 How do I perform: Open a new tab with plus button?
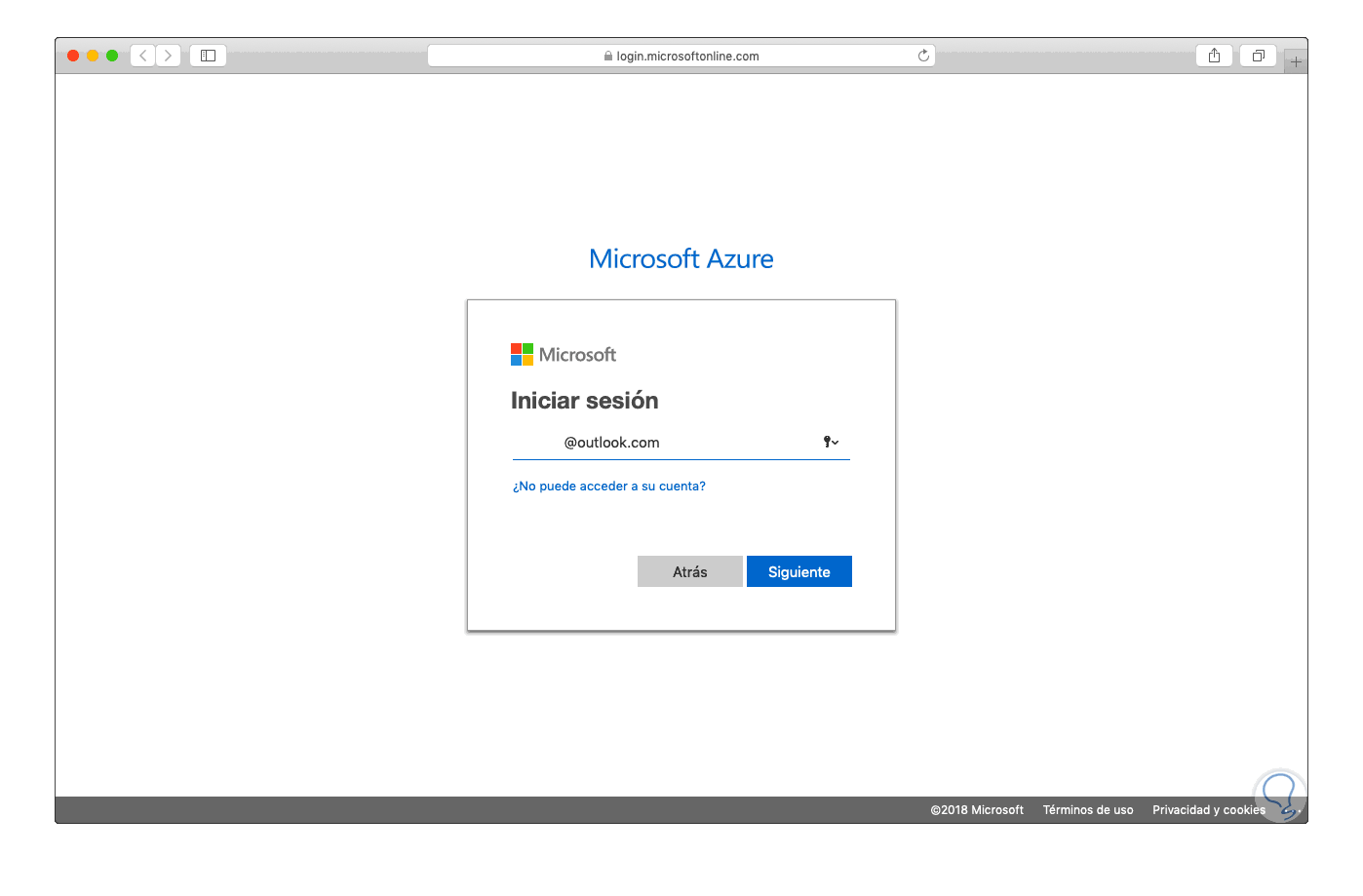point(1296,61)
